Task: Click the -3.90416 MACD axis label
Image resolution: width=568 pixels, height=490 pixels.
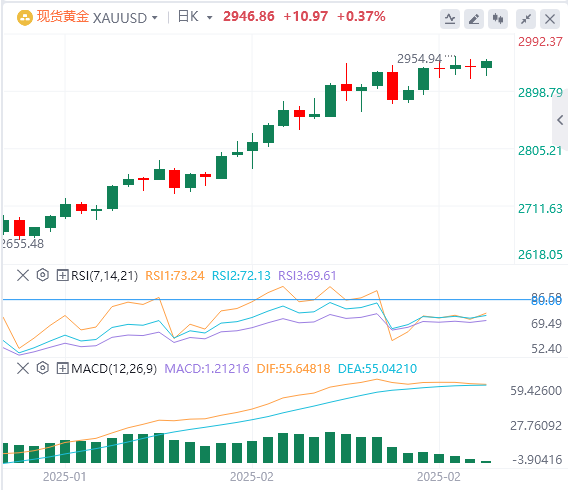Action: click(x=537, y=460)
